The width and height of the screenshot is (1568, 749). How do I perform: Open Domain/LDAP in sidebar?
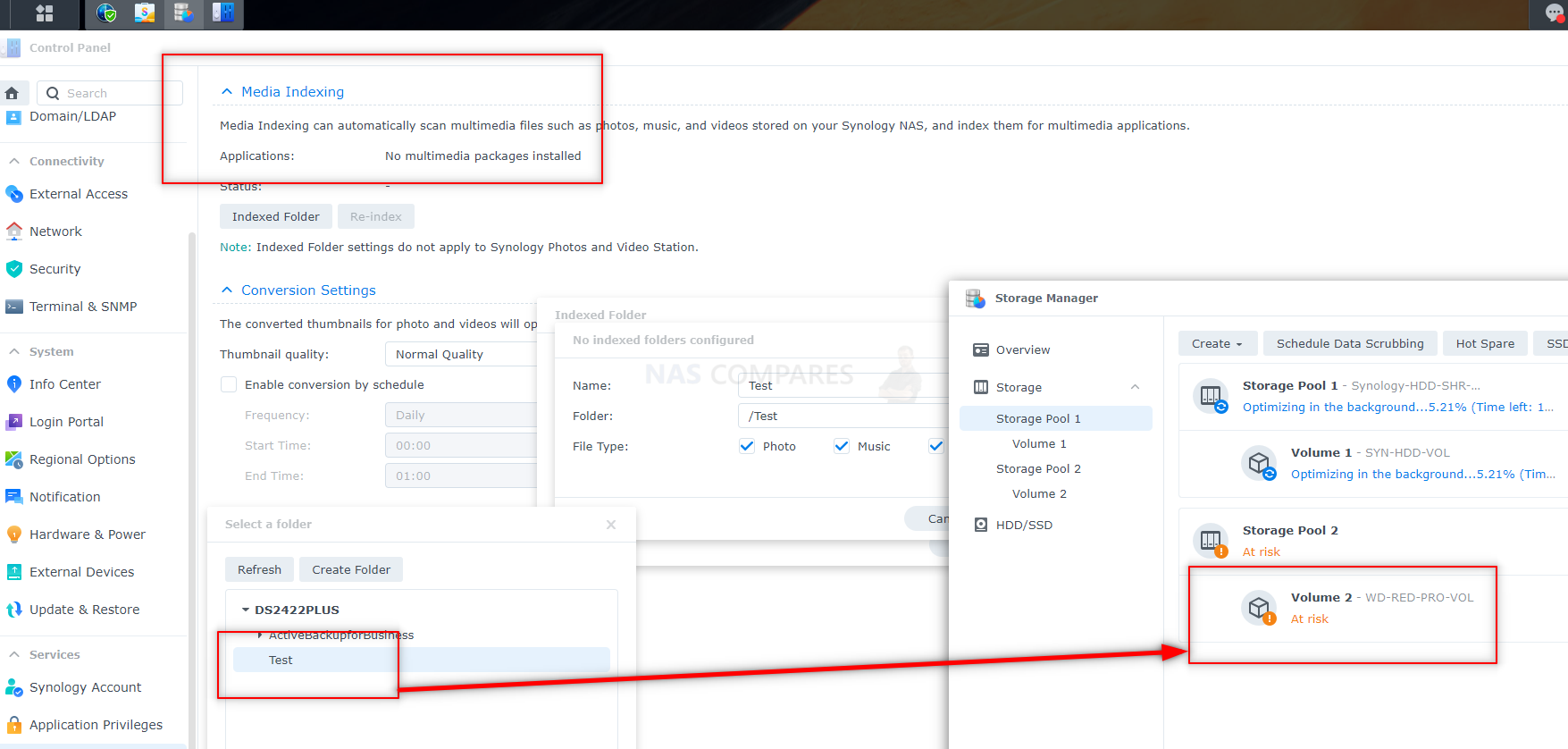[x=72, y=116]
